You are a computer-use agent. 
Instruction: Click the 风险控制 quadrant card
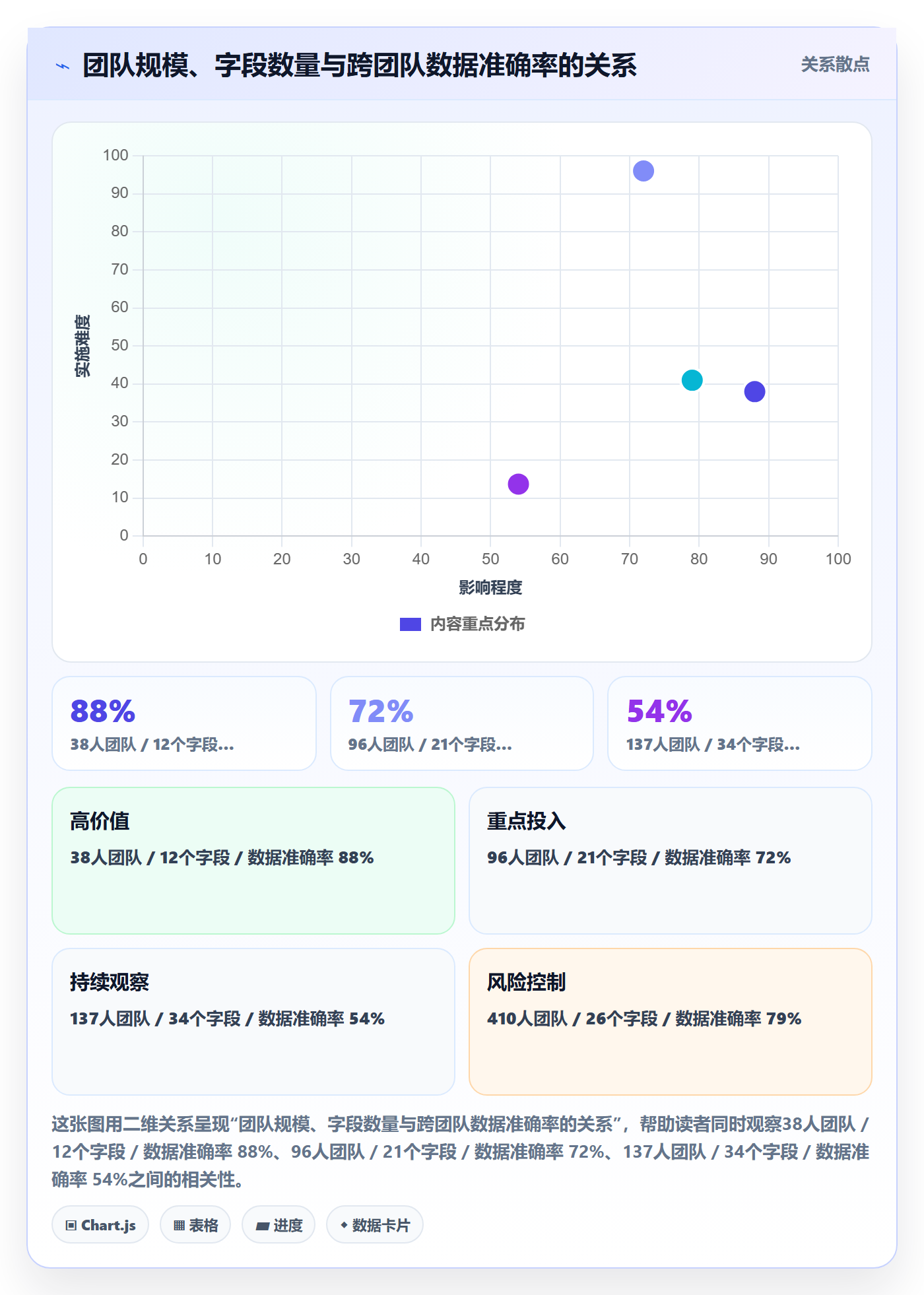(671, 1022)
